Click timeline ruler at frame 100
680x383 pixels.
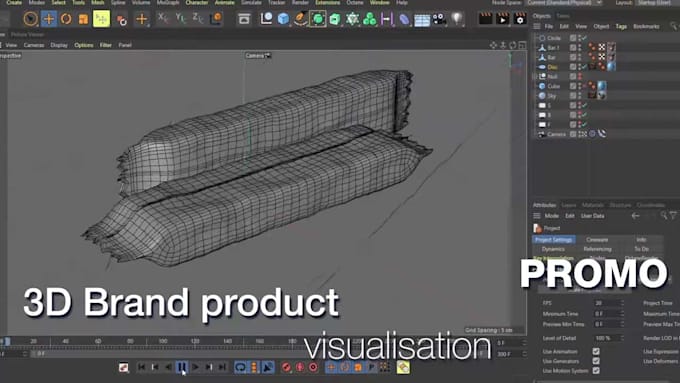(163, 342)
